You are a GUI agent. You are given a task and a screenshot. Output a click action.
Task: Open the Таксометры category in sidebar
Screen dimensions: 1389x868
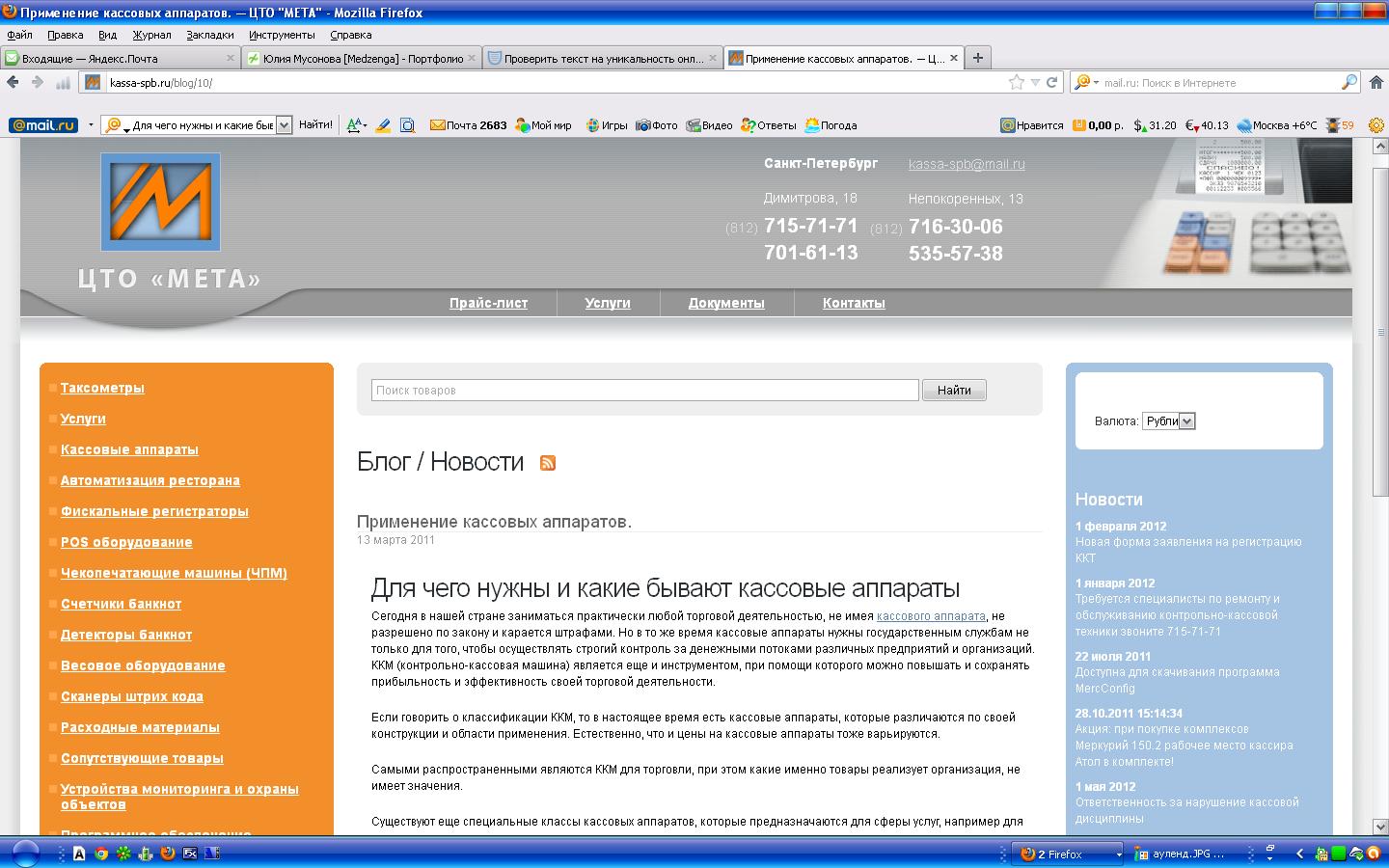pos(102,388)
